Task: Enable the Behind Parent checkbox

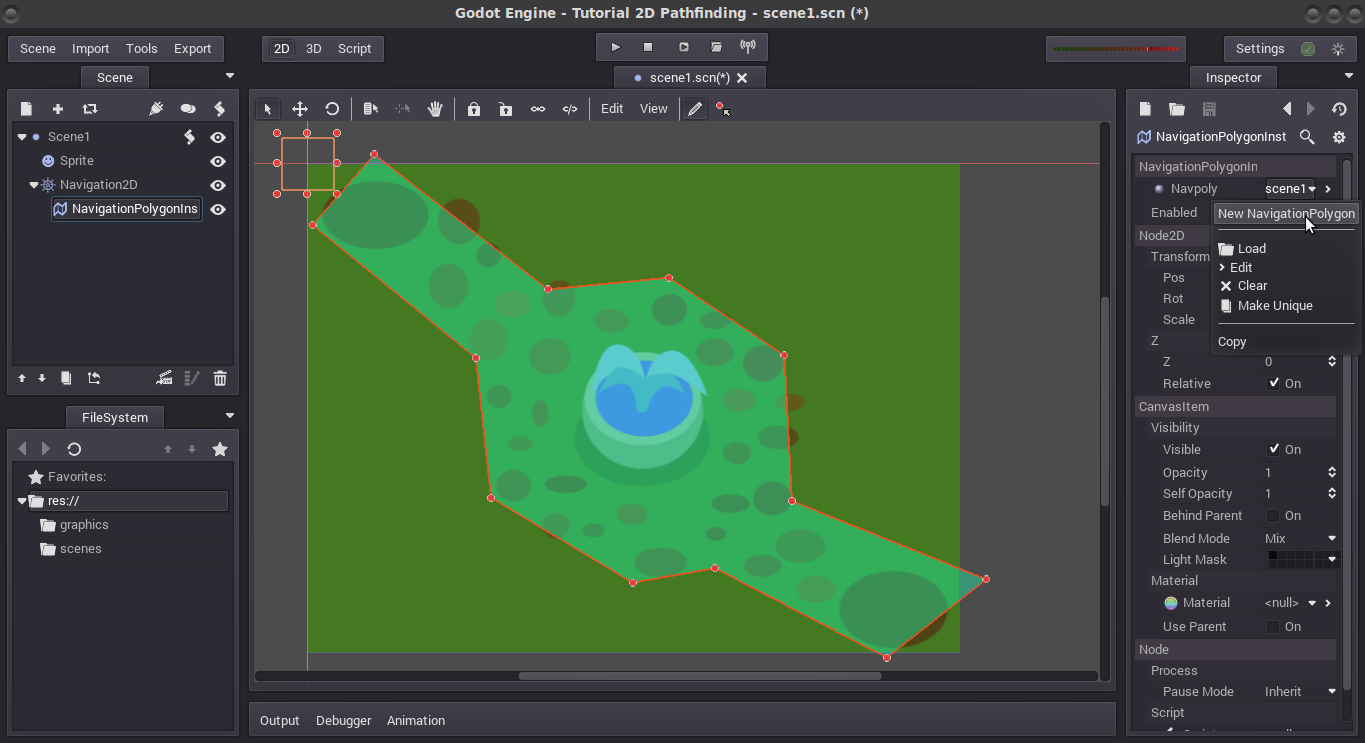Action: (x=1274, y=516)
